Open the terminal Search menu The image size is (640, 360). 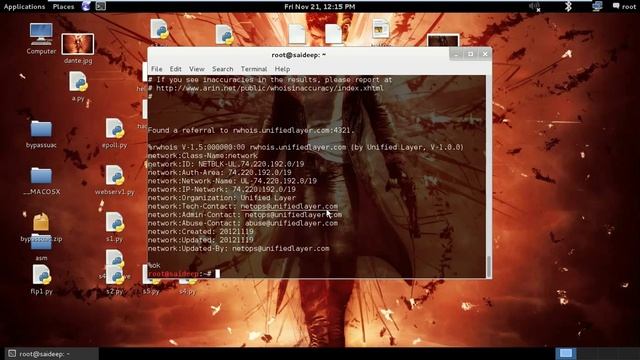pyautogui.click(x=222, y=69)
